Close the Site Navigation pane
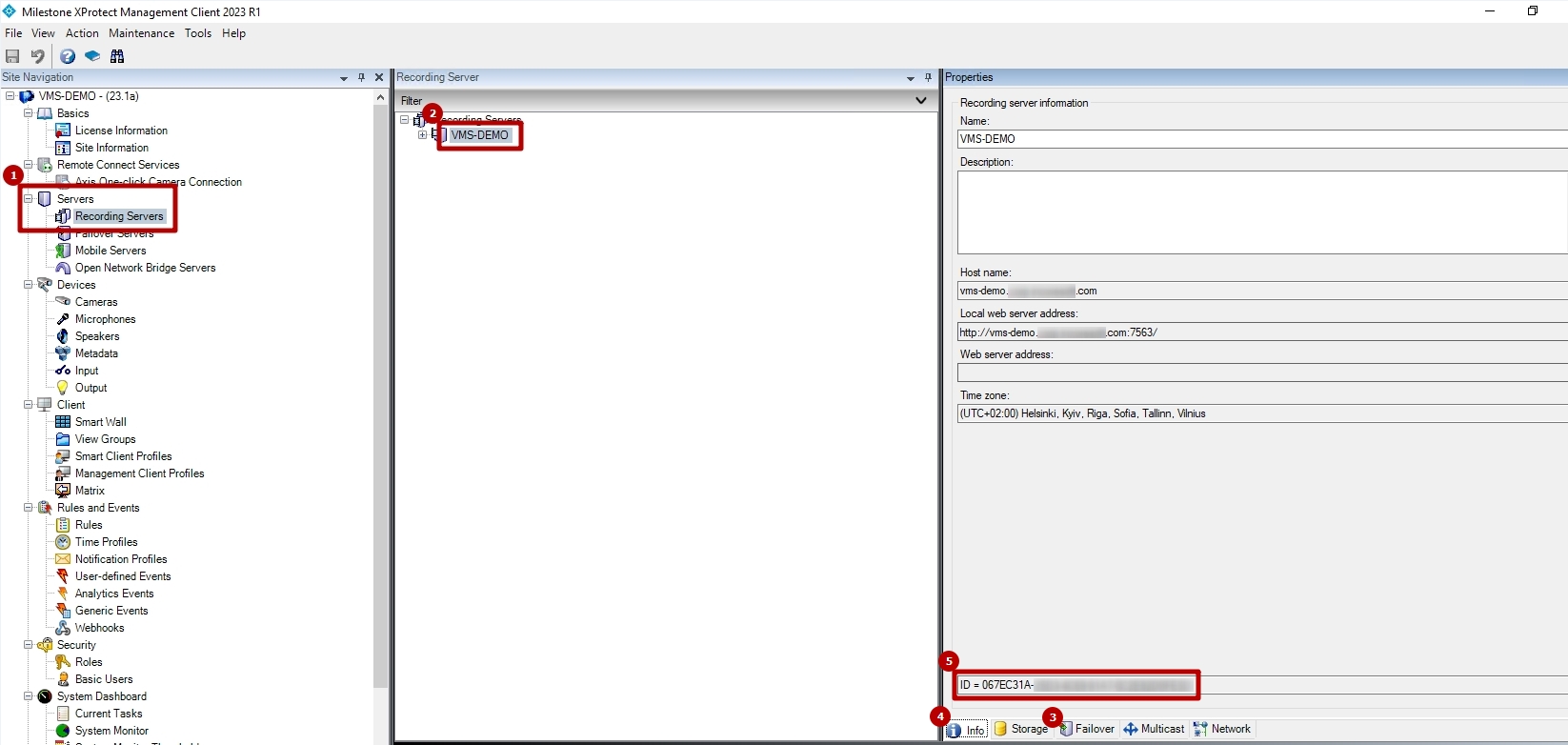The height and width of the screenshot is (745, 1568). point(379,78)
